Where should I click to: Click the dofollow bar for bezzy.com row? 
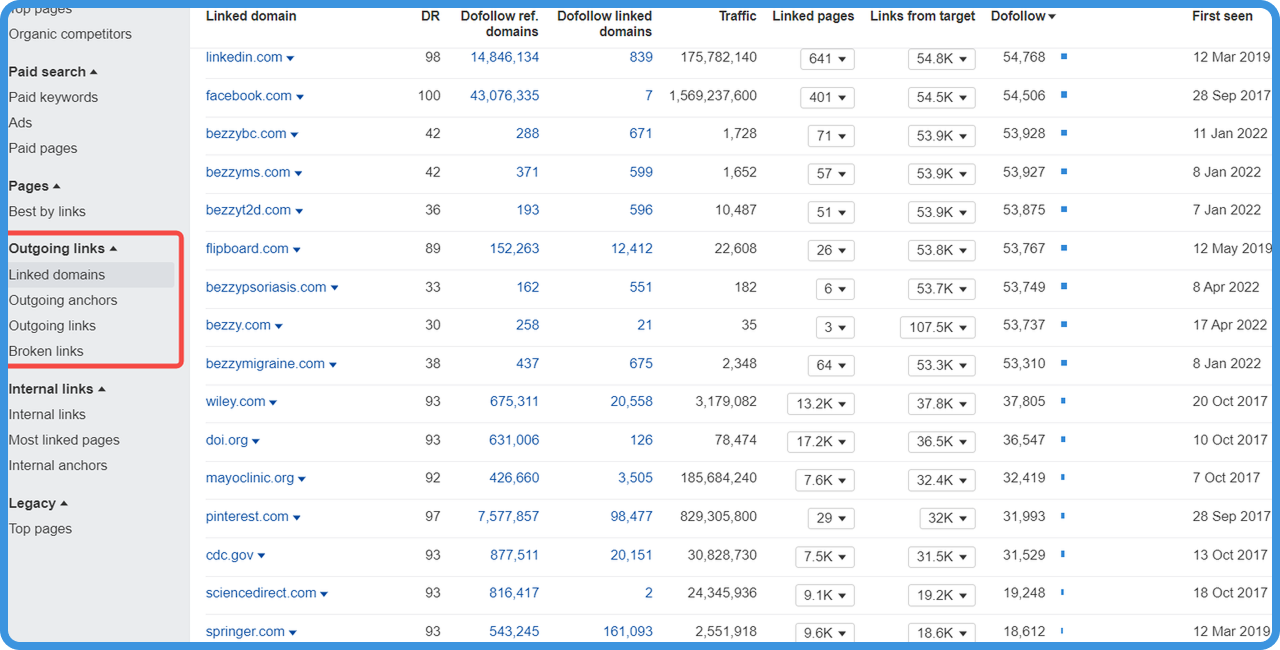point(1064,325)
